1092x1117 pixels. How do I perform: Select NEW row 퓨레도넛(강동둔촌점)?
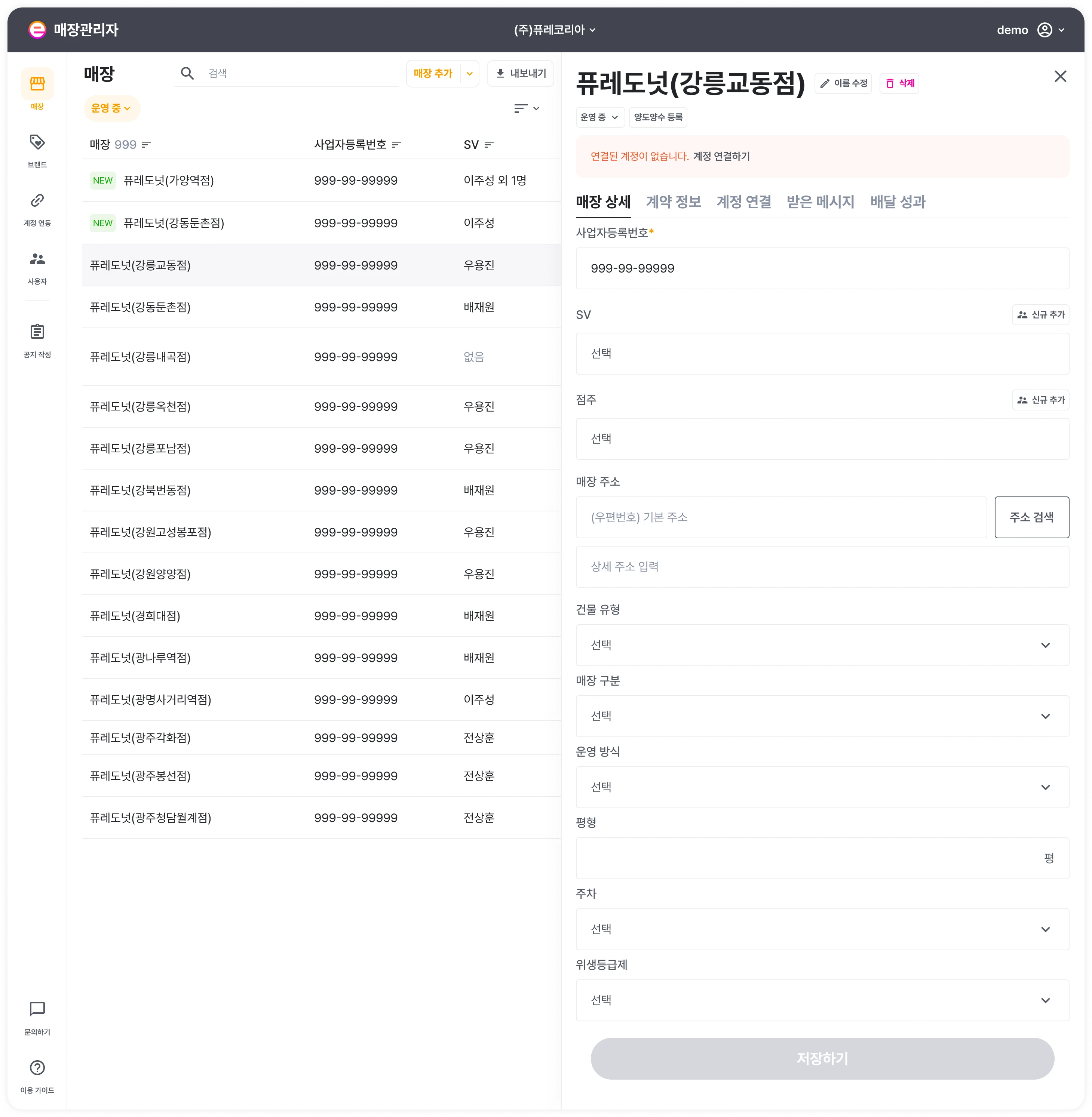click(x=321, y=223)
